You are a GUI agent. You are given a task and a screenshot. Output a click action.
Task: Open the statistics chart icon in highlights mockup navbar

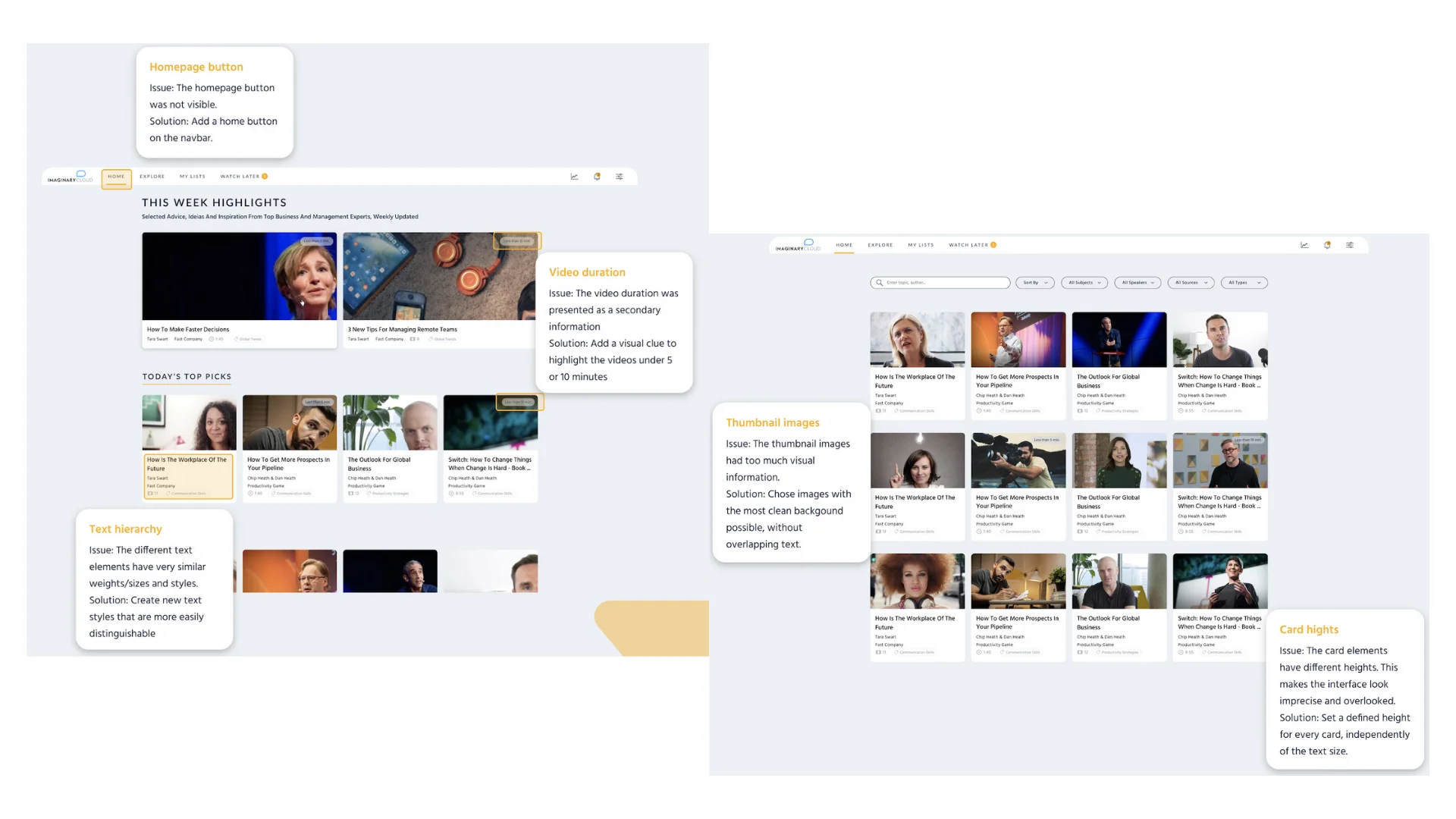(x=575, y=177)
